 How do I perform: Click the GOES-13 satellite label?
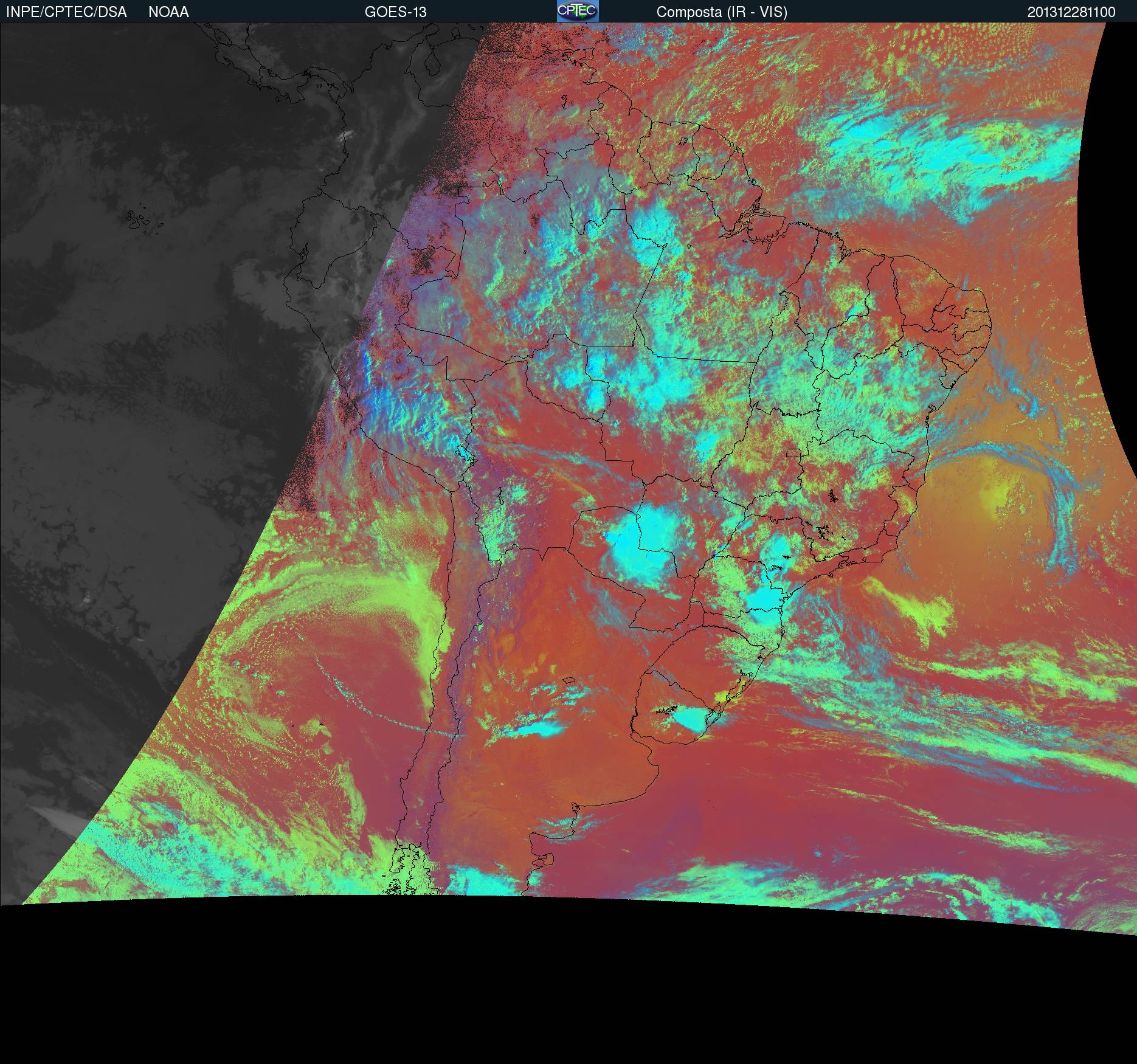tap(395, 12)
